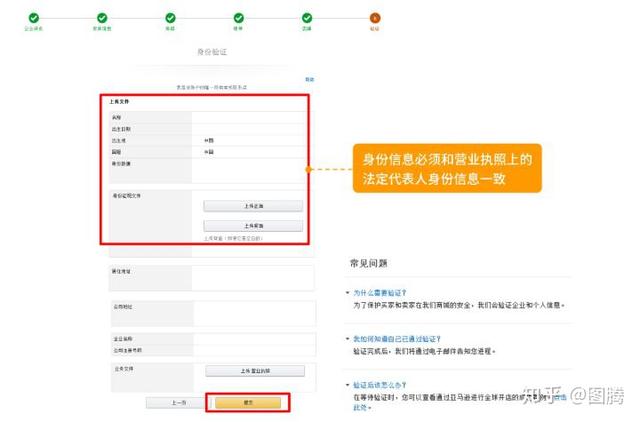The height and width of the screenshot is (422, 640).
Task: Click the blue help link above the form
Action: point(310,79)
